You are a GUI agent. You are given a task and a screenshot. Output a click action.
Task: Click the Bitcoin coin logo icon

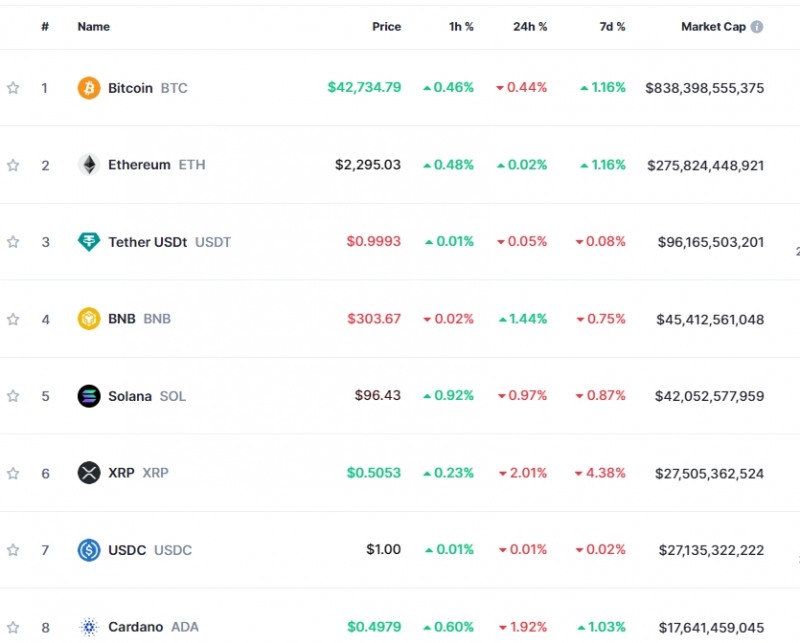[x=89, y=88]
